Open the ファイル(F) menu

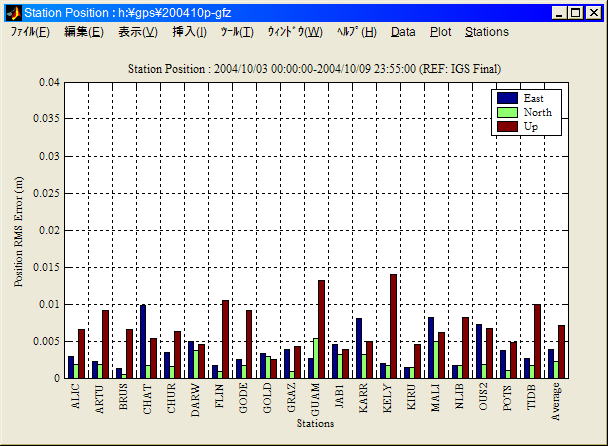(x=30, y=32)
